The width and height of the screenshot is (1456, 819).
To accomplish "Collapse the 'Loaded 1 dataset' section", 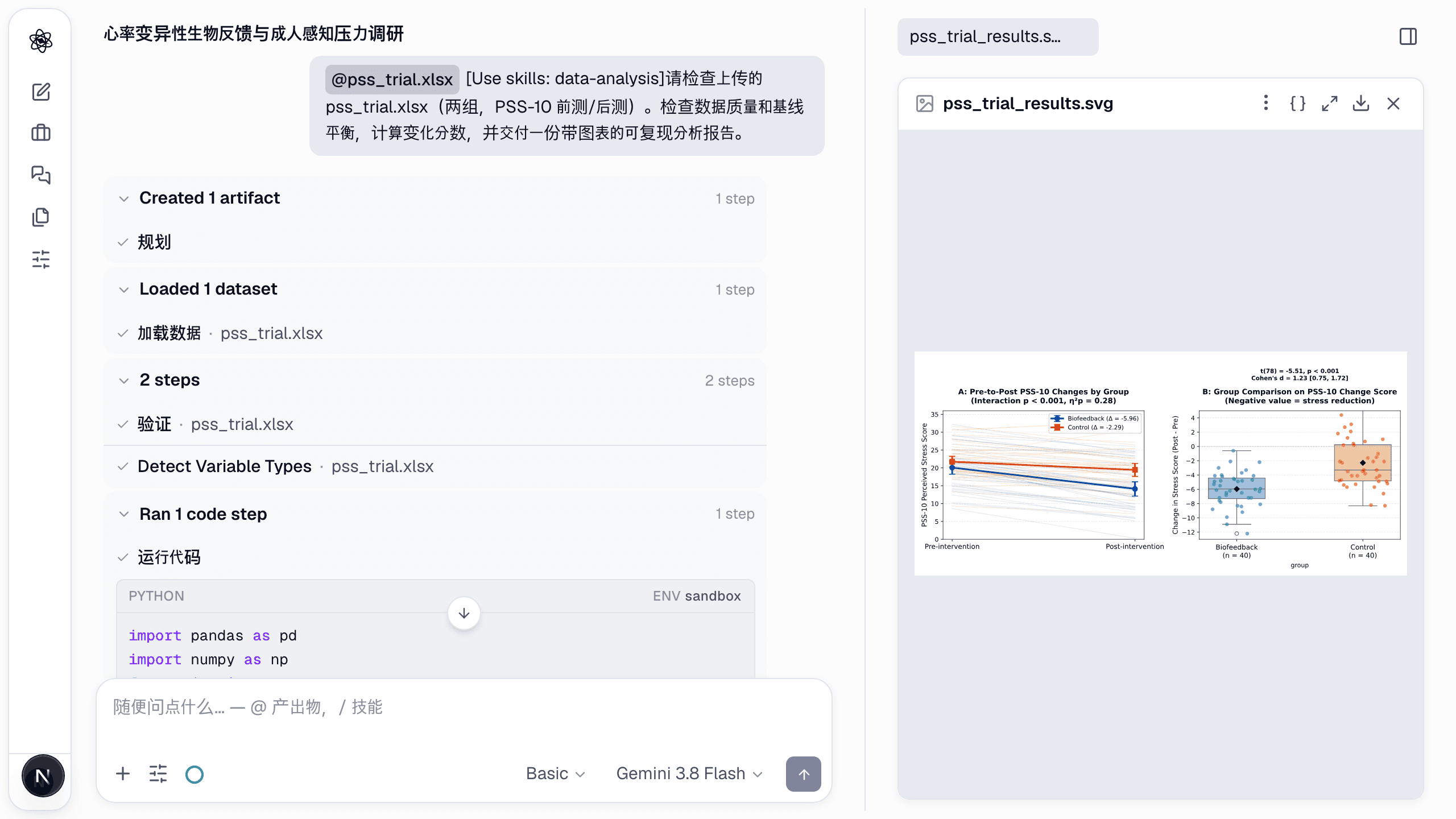I will [x=124, y=289].
